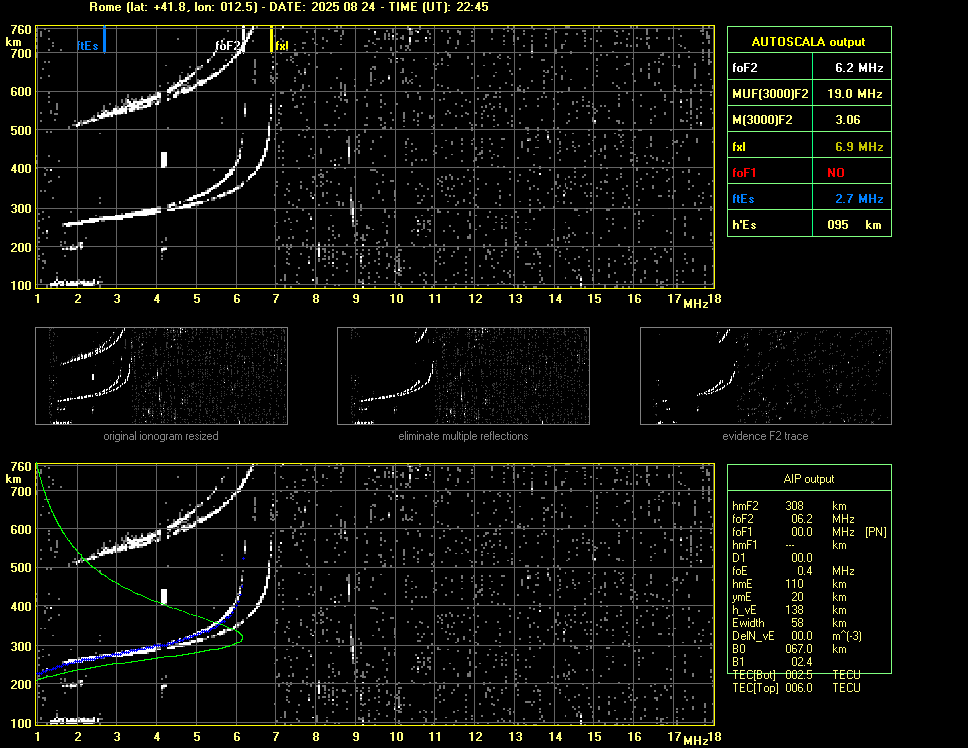Click the red foF1 label in AUTOSCALA table
The height and width of the screenshot is (748, 968).
(x=744, y=173)
